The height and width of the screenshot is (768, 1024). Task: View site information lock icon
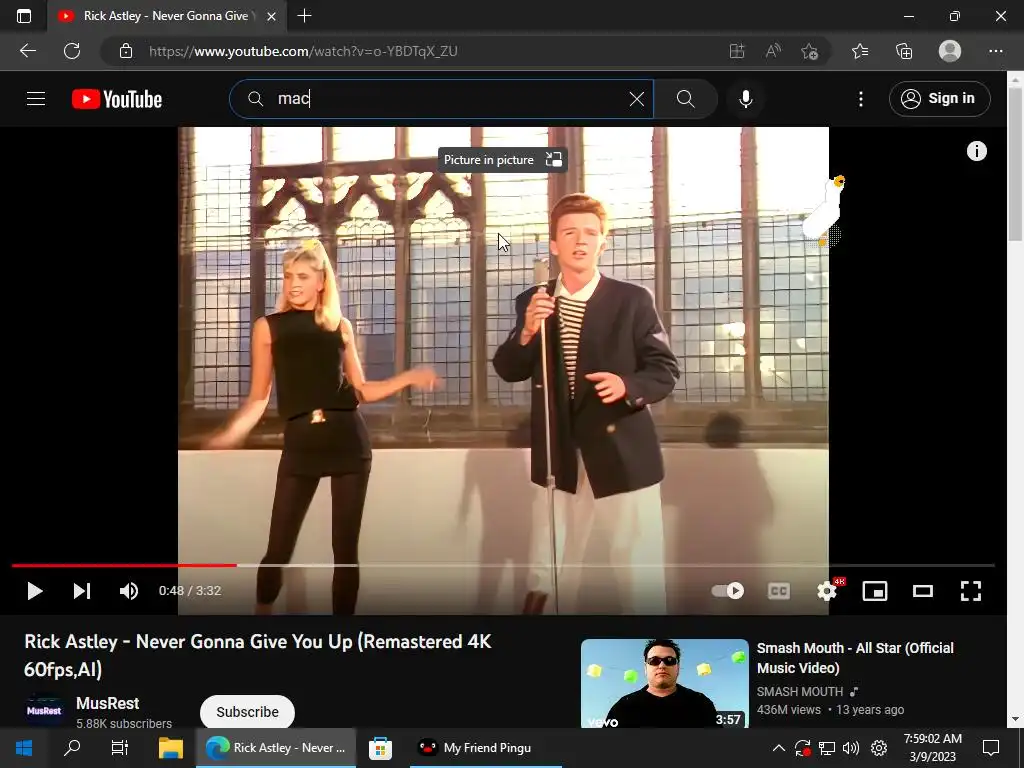[x=126, y=51]
